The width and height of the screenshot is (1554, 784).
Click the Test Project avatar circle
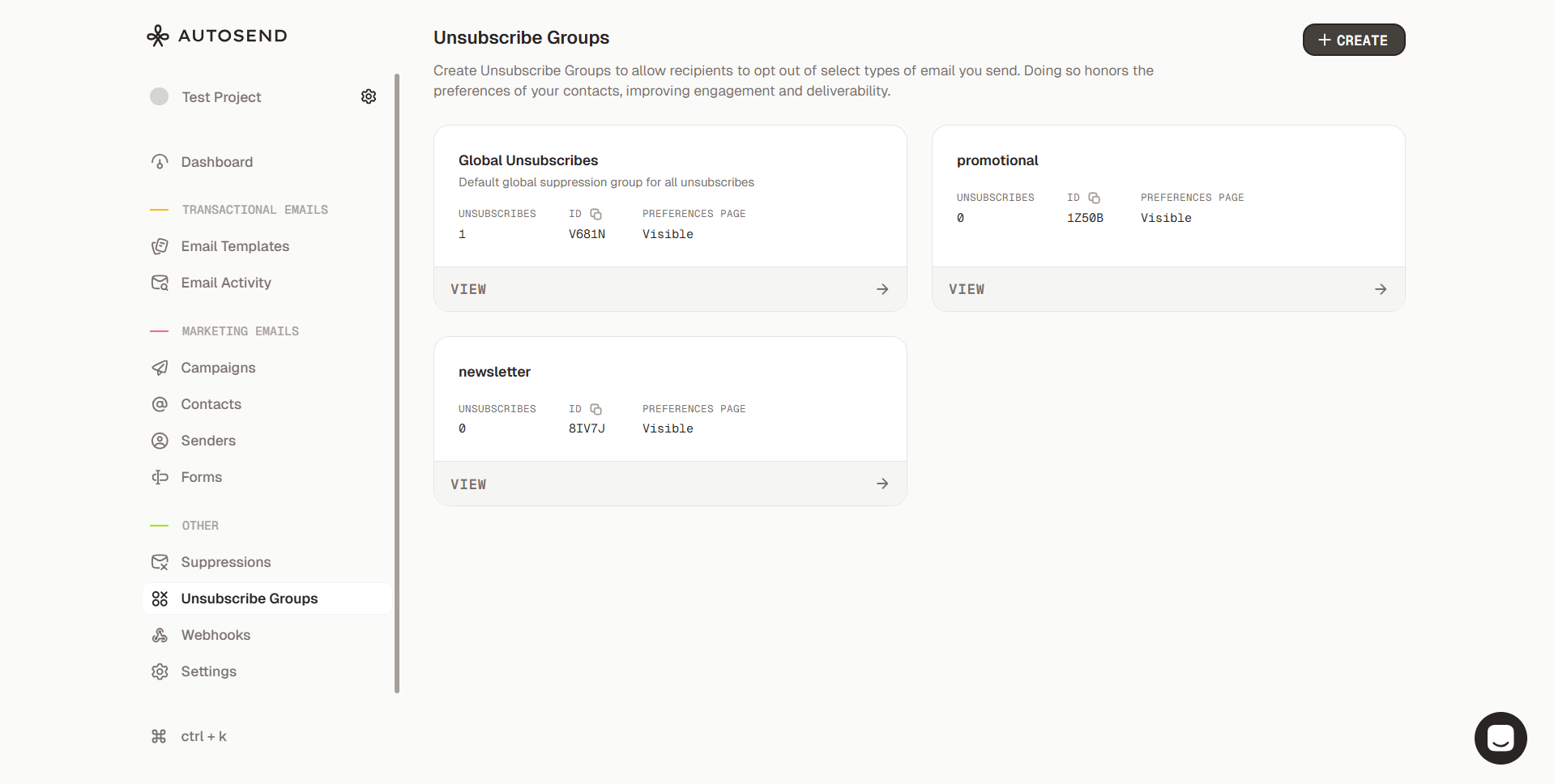pos(160,96)
